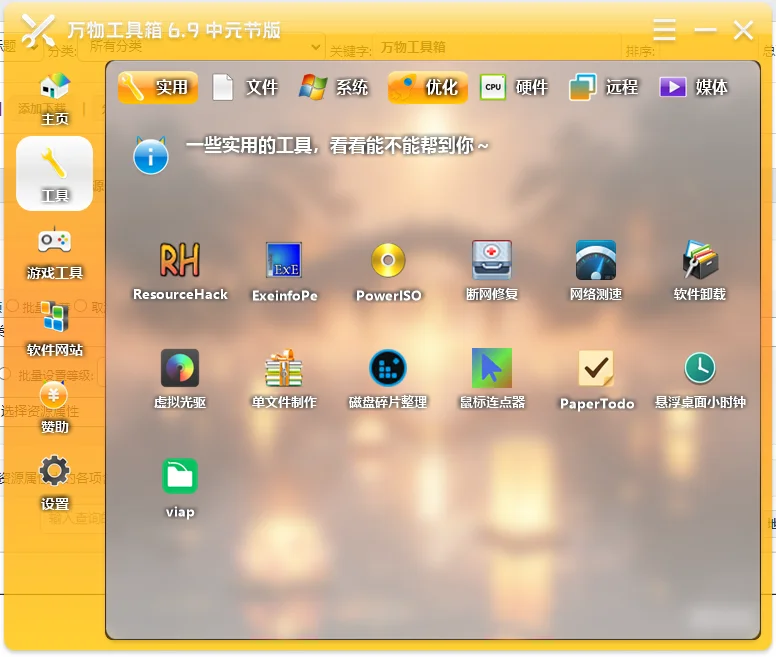This screenshot has width=776, height=657.
Task: Open 设置 settings in sidebar
Action: pos(54,483)
